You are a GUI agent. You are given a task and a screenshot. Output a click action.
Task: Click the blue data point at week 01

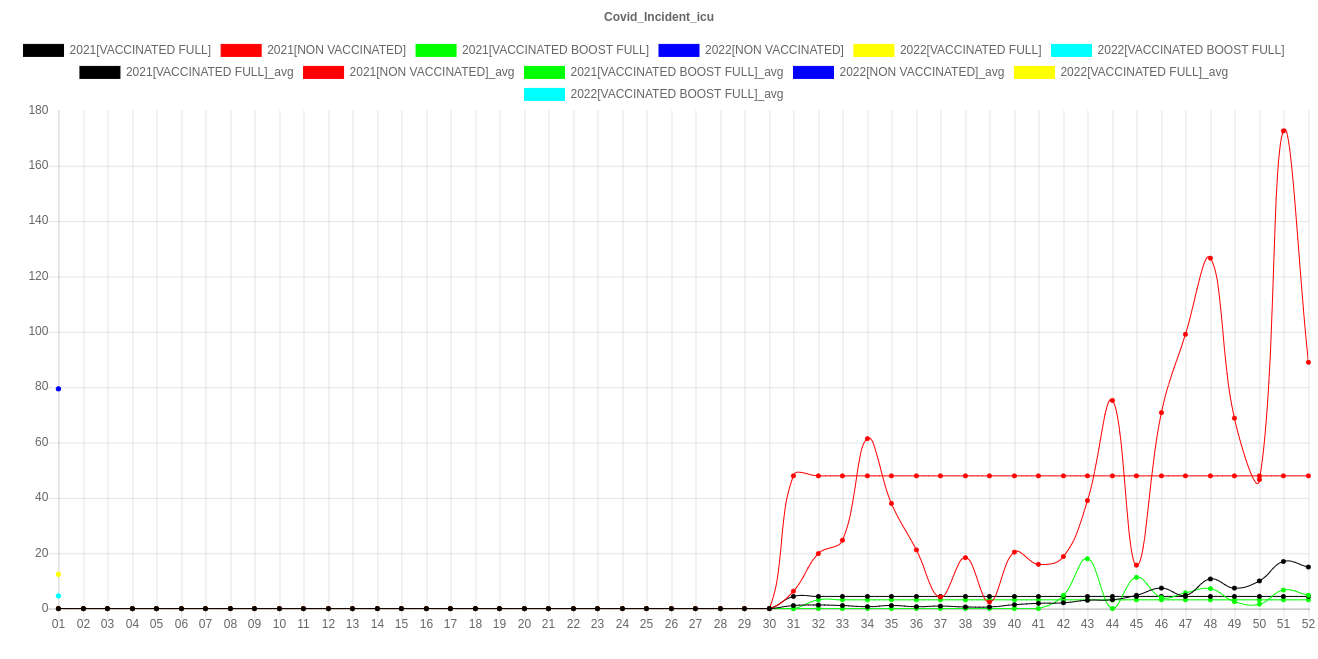58,388
